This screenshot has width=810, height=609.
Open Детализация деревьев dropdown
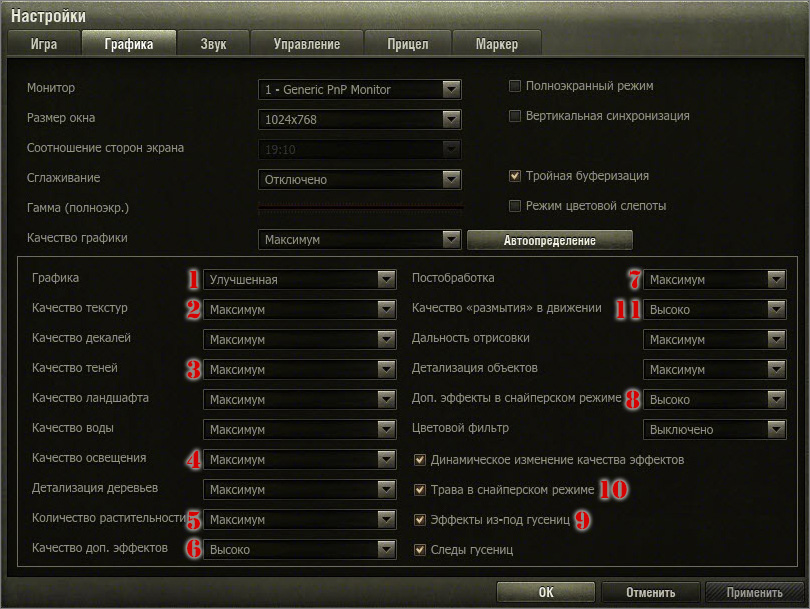[300, 489]
